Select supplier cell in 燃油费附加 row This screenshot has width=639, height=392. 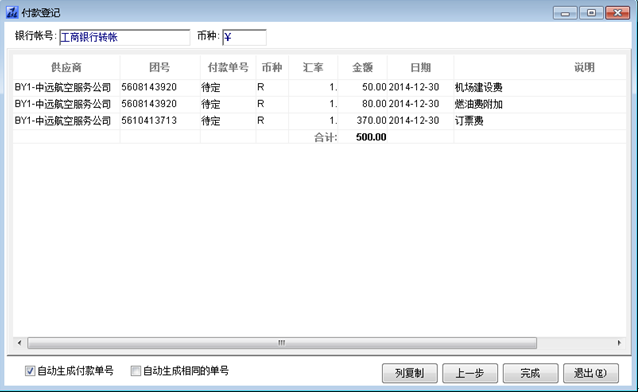click(x=66, y=104)
